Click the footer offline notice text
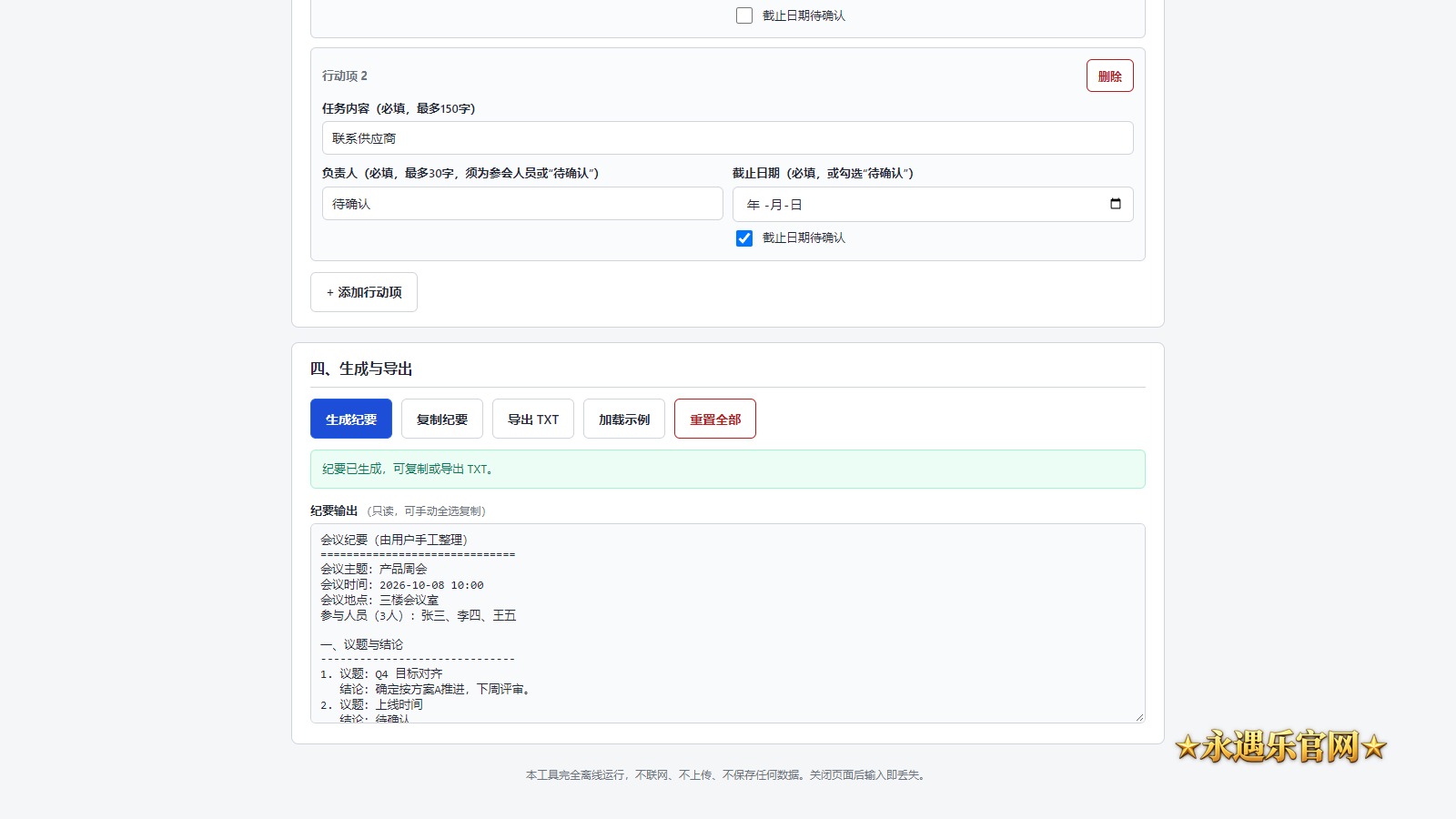Image resolution: width=1456 pixels, height=819 pixels. point(728,775)
